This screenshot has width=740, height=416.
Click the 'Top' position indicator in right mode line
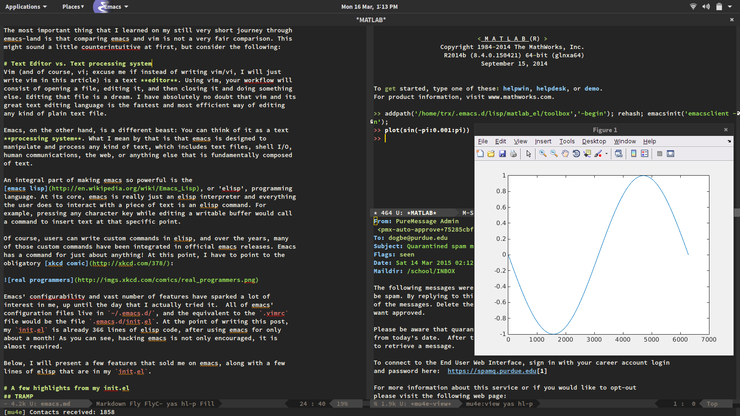point(712,404)
